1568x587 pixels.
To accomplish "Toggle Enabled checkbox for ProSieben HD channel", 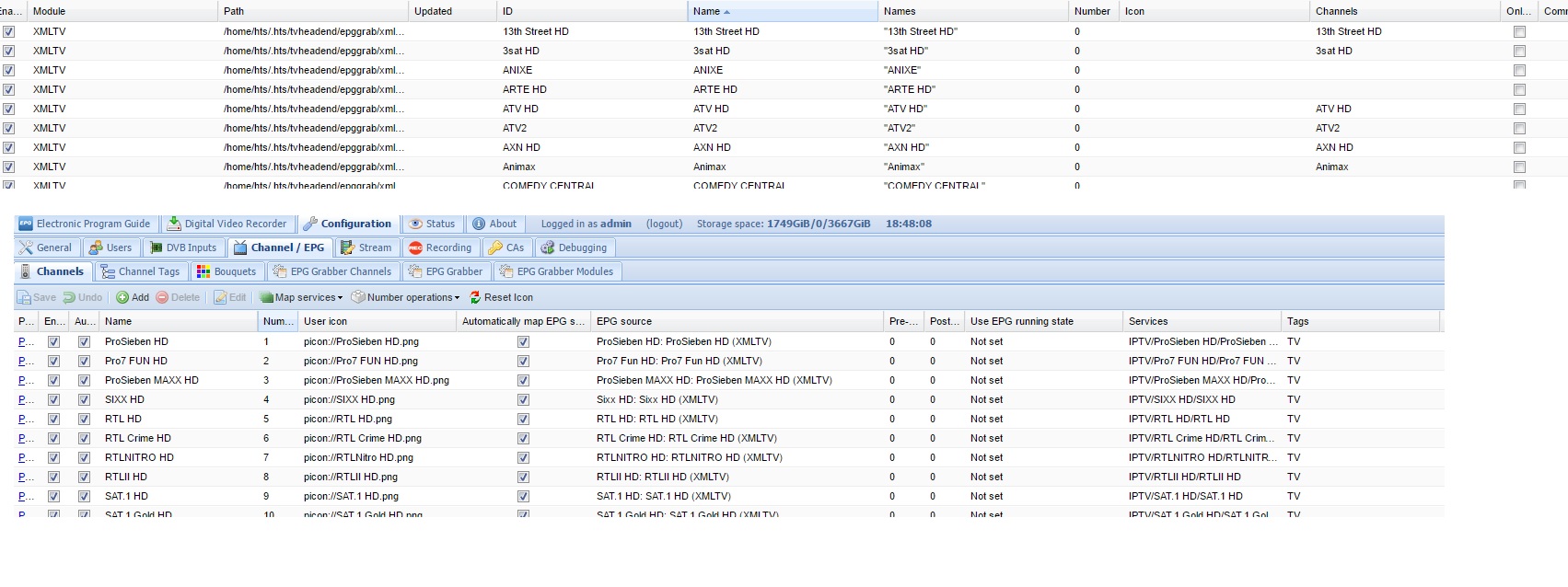I will [x=53, y=341].
